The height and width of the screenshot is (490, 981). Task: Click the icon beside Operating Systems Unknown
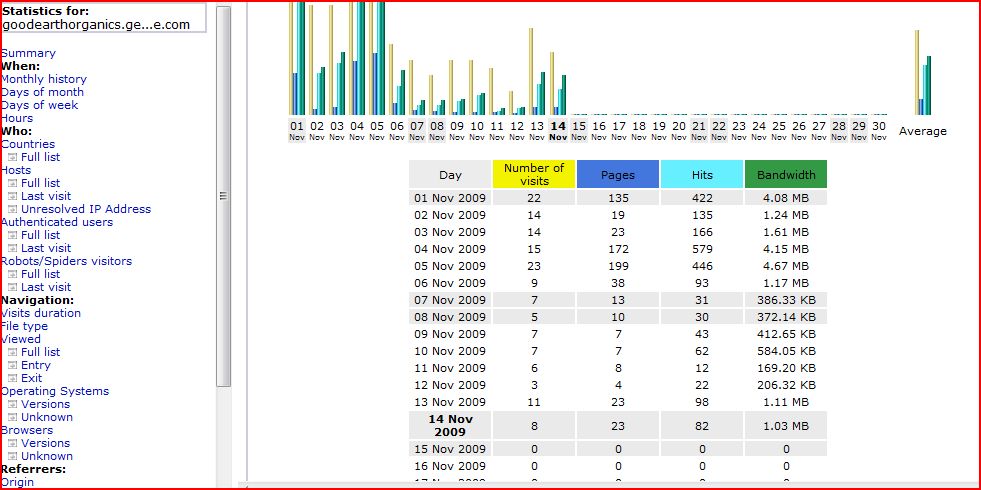[13, 417]
